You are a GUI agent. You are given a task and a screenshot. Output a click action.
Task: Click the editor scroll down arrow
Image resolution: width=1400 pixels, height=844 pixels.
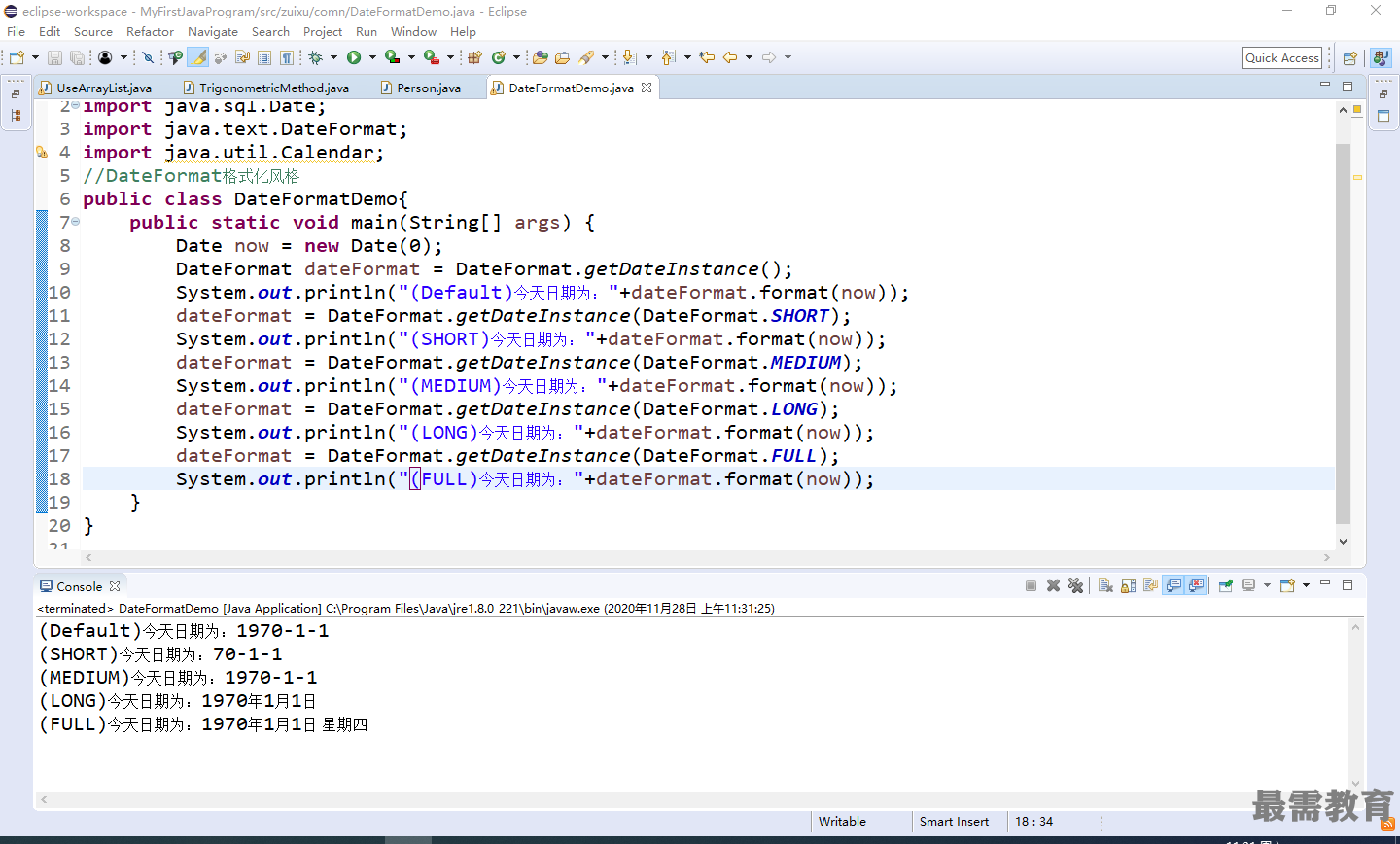[x=1343, y=542]
